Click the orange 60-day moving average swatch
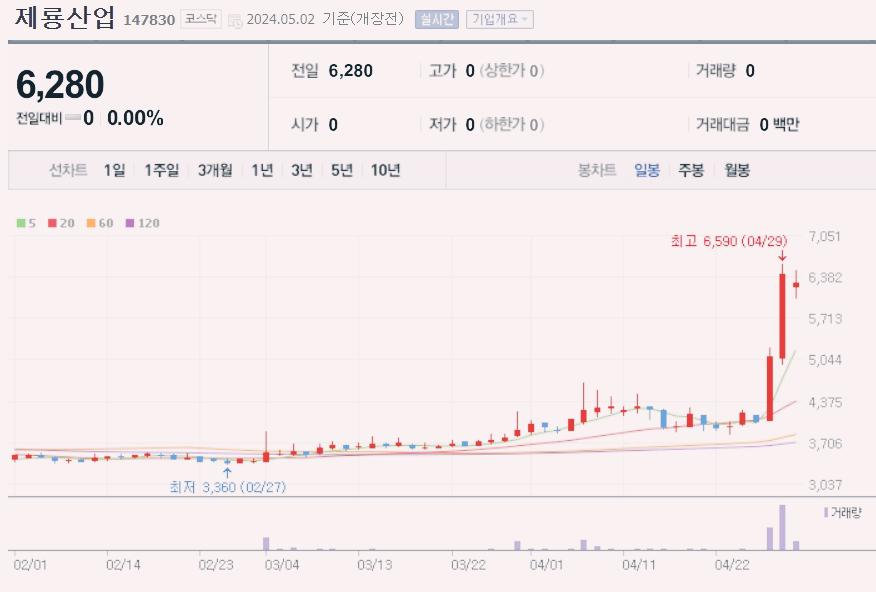The height and width of the screenshot is (592, 876). point(91,223)
